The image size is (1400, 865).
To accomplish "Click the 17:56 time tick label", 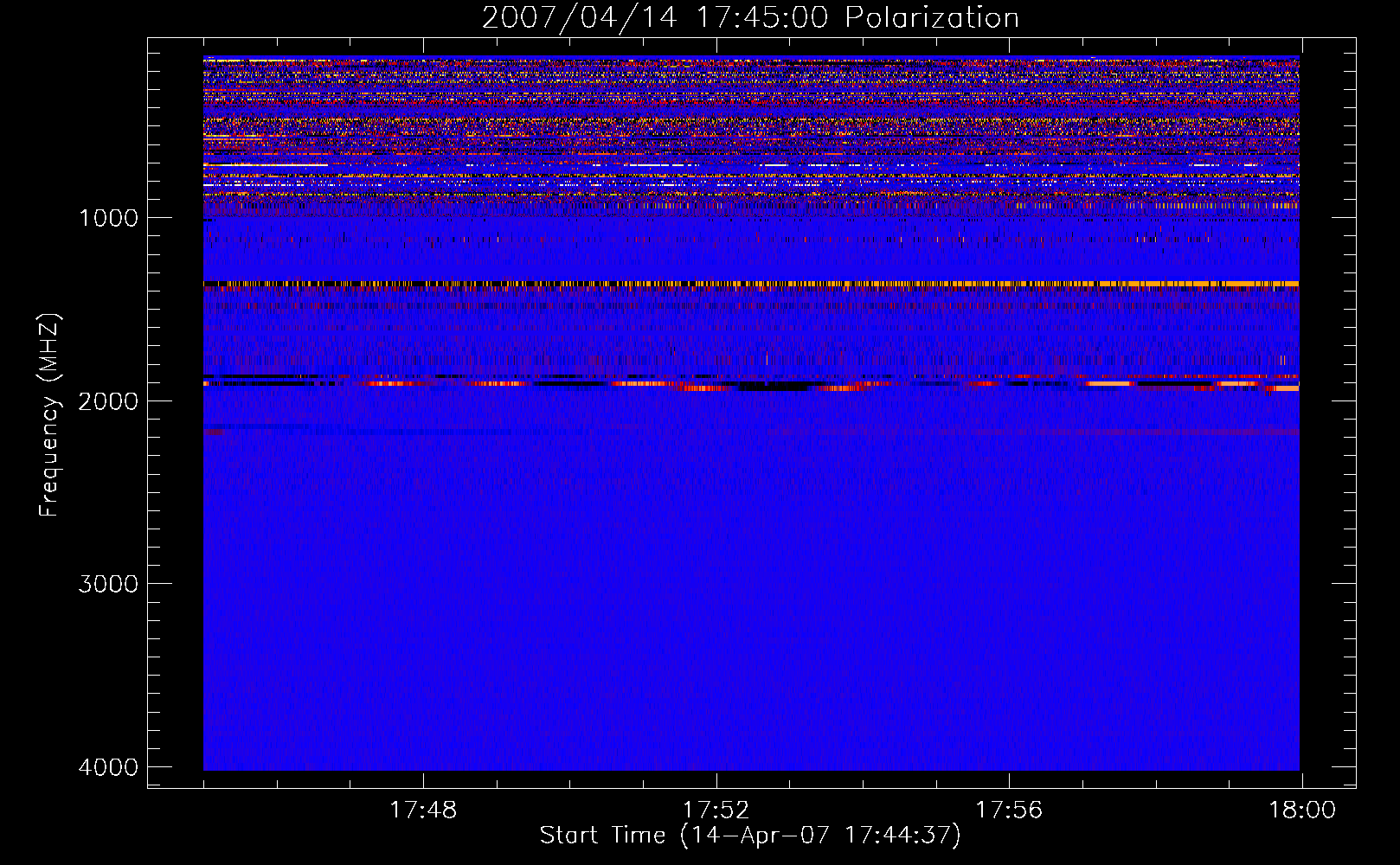I will click(1009, 811).
